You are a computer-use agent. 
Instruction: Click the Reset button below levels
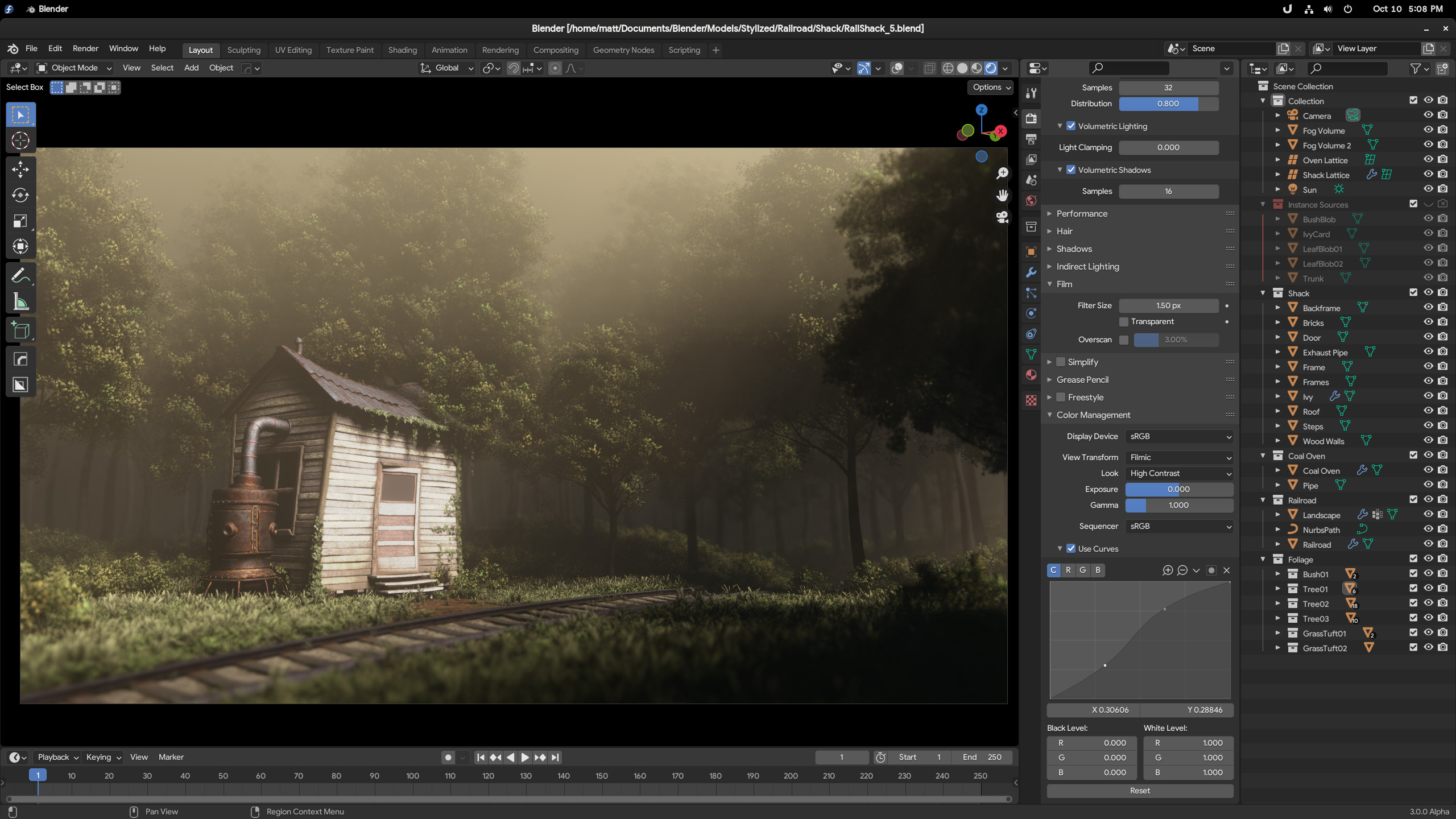click(x=1140, y=791)
